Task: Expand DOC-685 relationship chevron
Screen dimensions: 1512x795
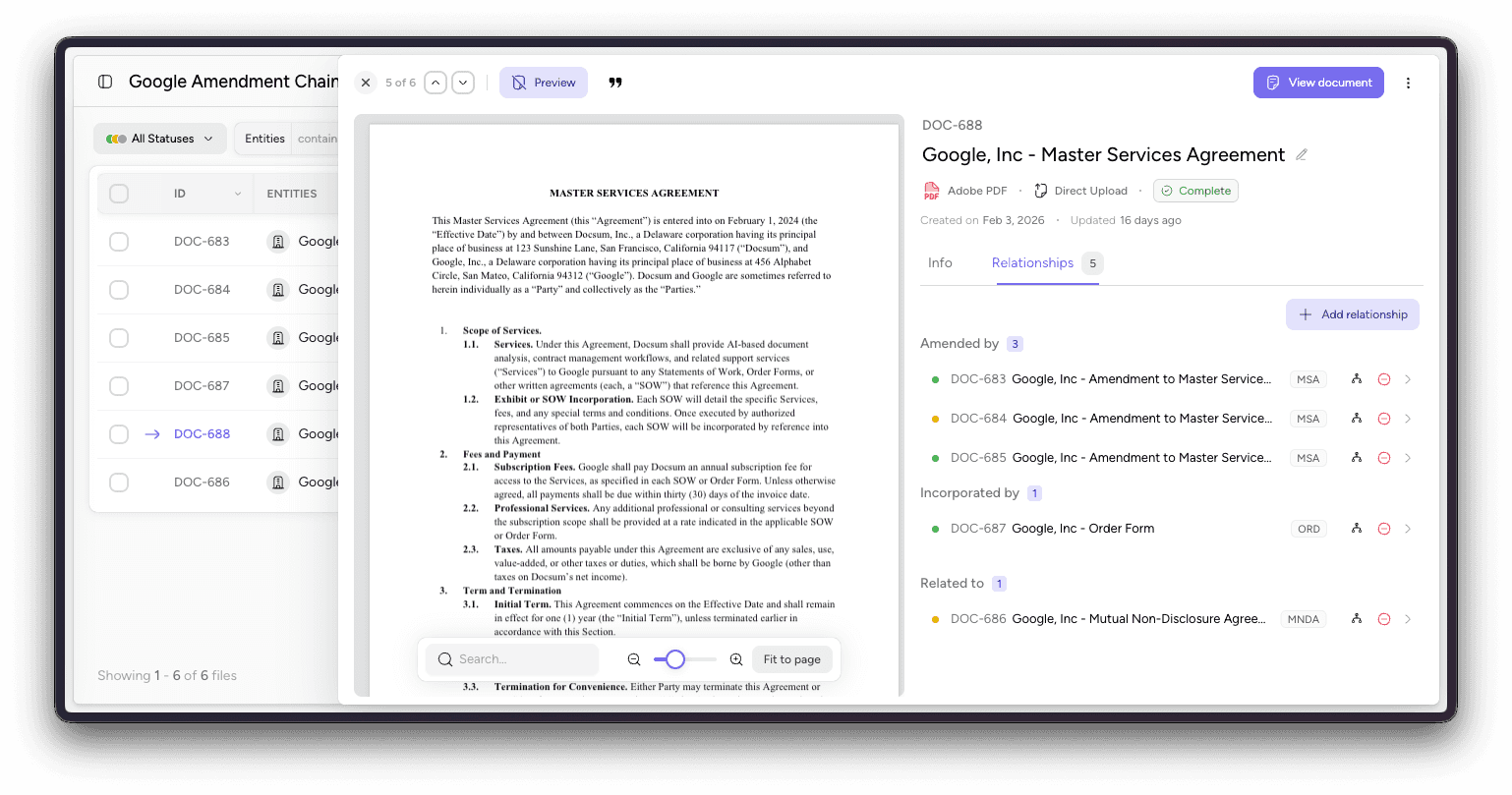Action: (1408, 458)
